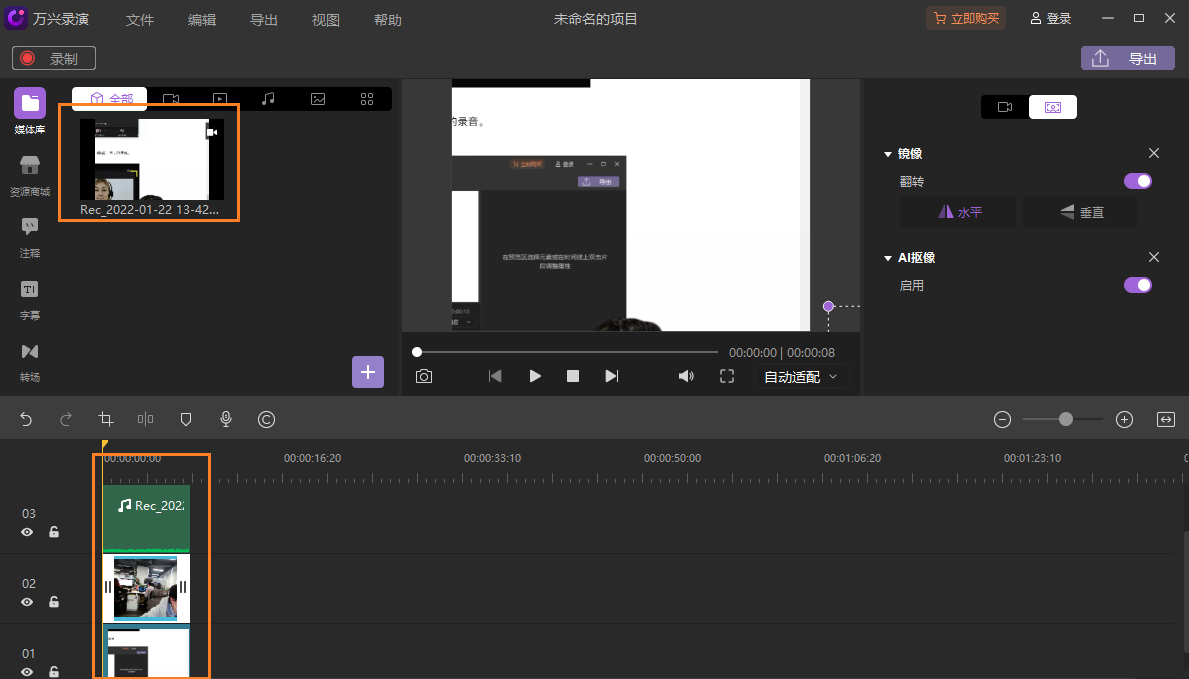Click the 导出 export button
The width and height of the screenshot is (1189, 679).
pyautogui.click(x=1127, y=57)
